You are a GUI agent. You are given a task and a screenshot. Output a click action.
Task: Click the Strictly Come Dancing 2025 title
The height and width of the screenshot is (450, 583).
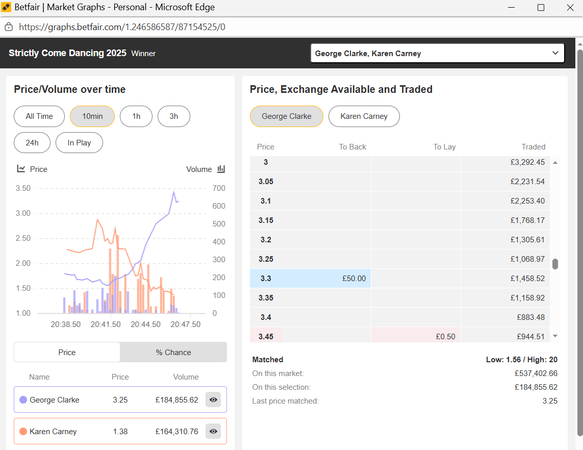pyautogui.click(x=67, y=53)
